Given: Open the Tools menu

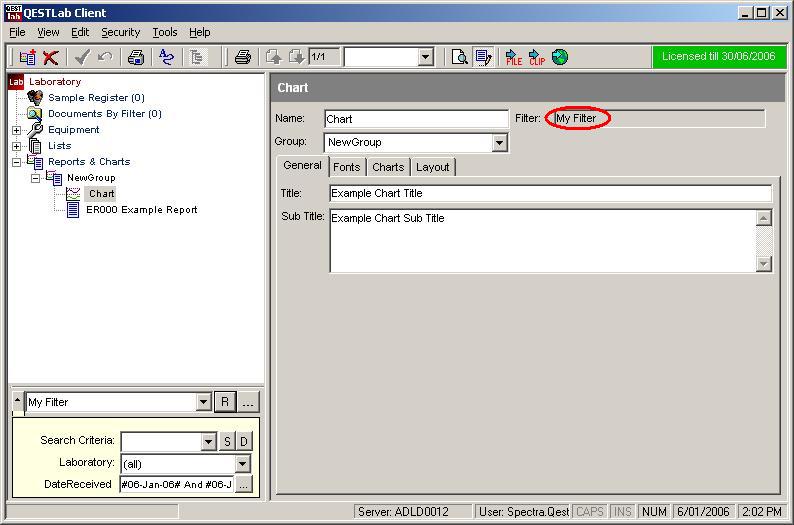Looking at the screenshot, I should pos(165,32).
